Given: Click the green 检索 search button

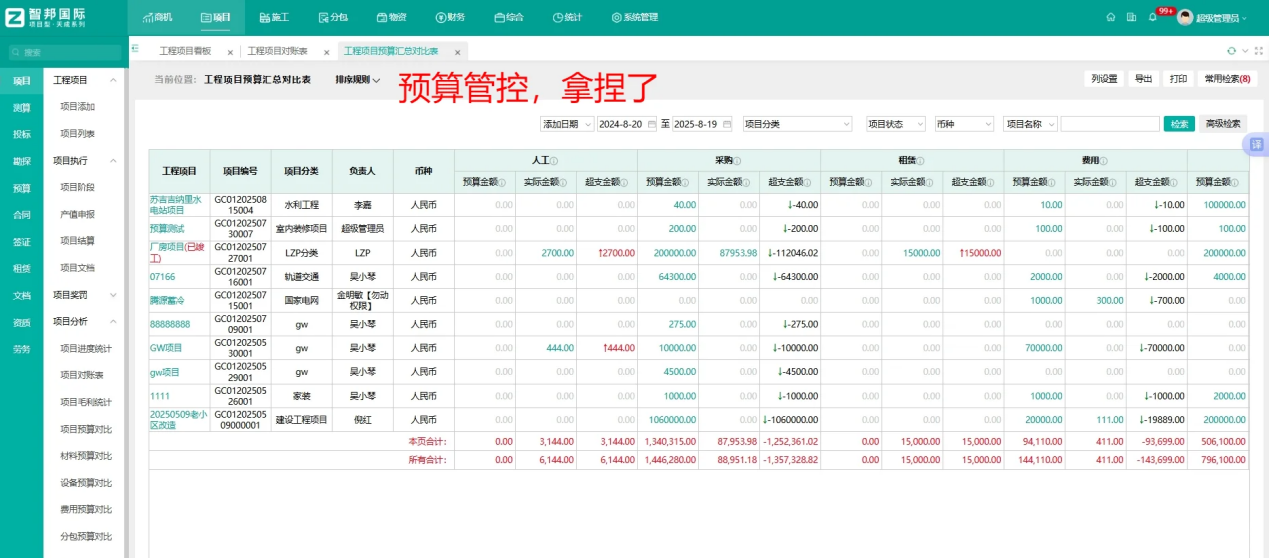Looking at the screenshot, I should point(1179,124).
